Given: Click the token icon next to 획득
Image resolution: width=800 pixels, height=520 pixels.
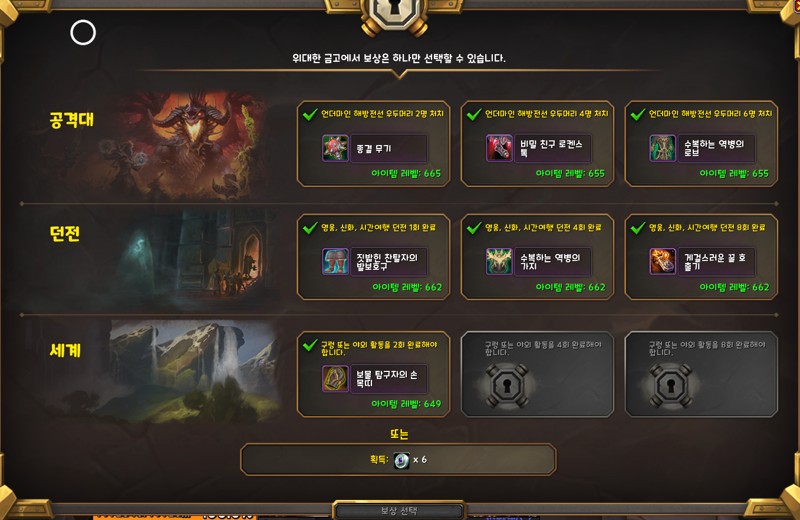Looking at the screenshot, I should pos(402,460).
